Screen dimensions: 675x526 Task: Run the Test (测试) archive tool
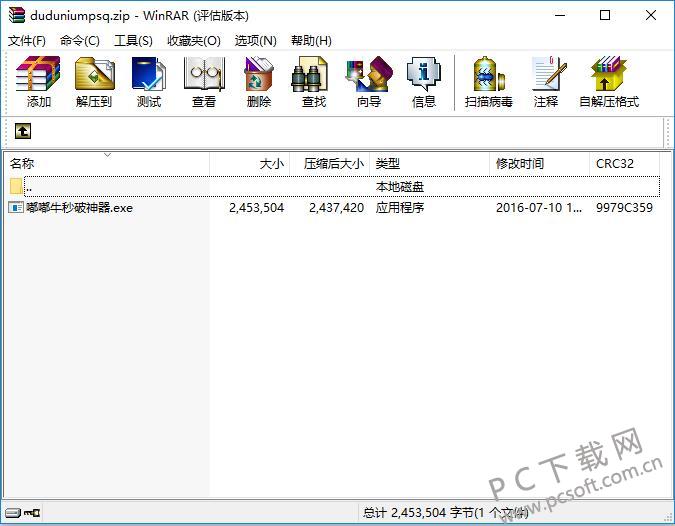pyautogui.click(x=149, y=82)
